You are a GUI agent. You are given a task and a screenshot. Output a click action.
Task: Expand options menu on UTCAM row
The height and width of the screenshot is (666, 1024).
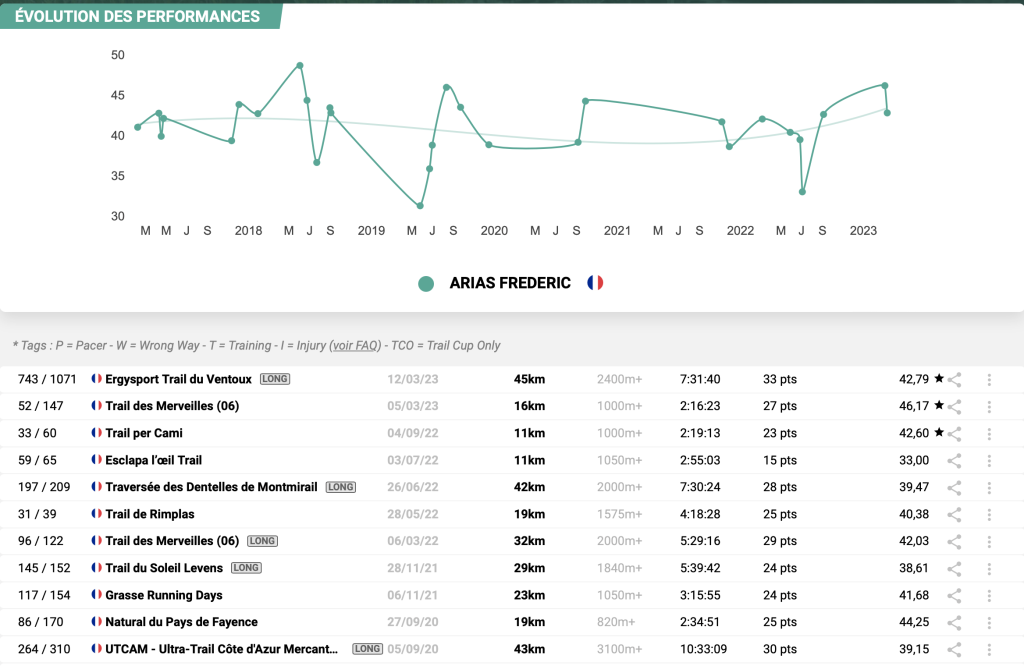pyautogui.click(x=989, y=650)
